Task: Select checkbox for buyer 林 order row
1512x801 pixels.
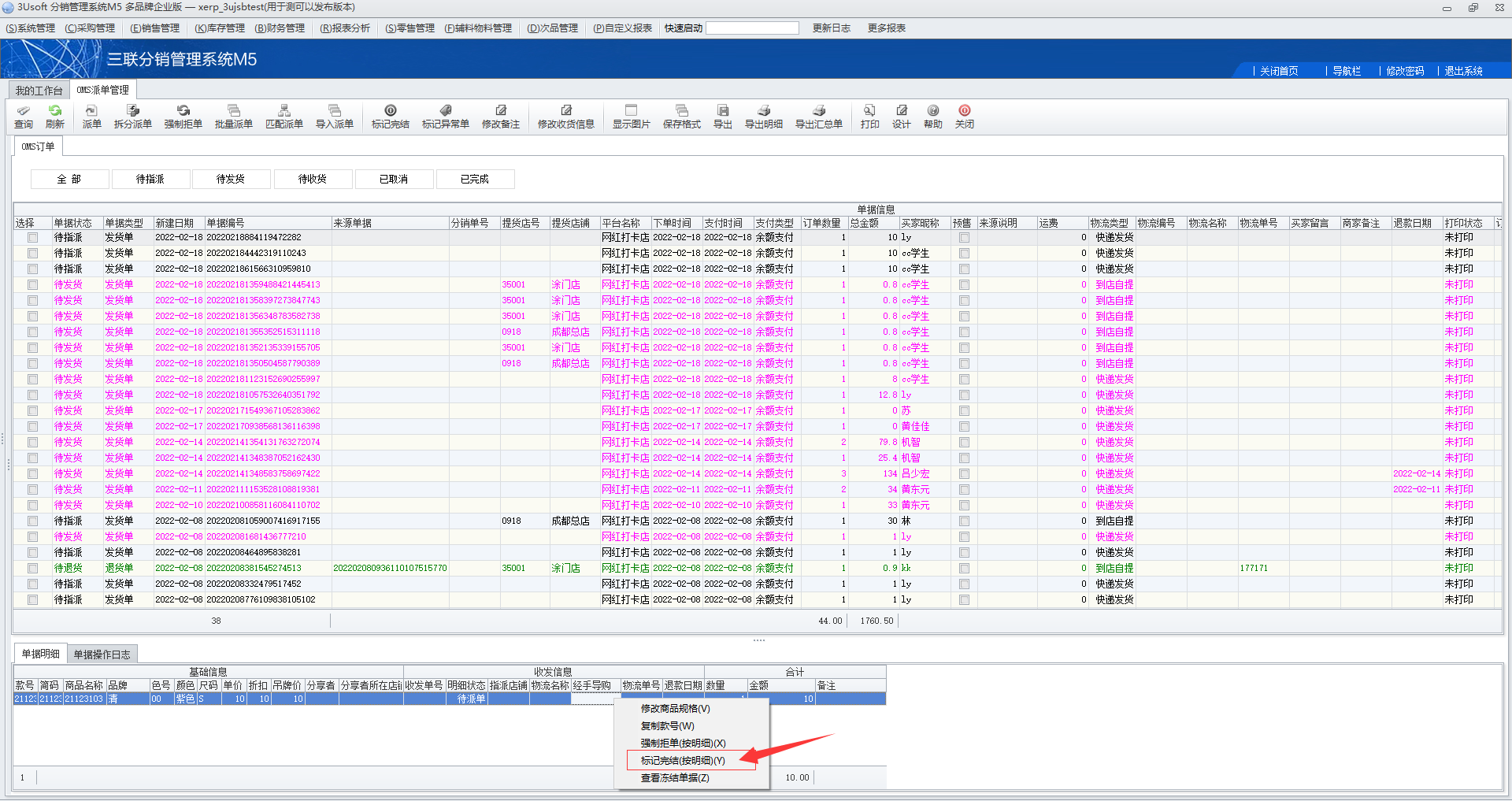Action: (32, 521)
